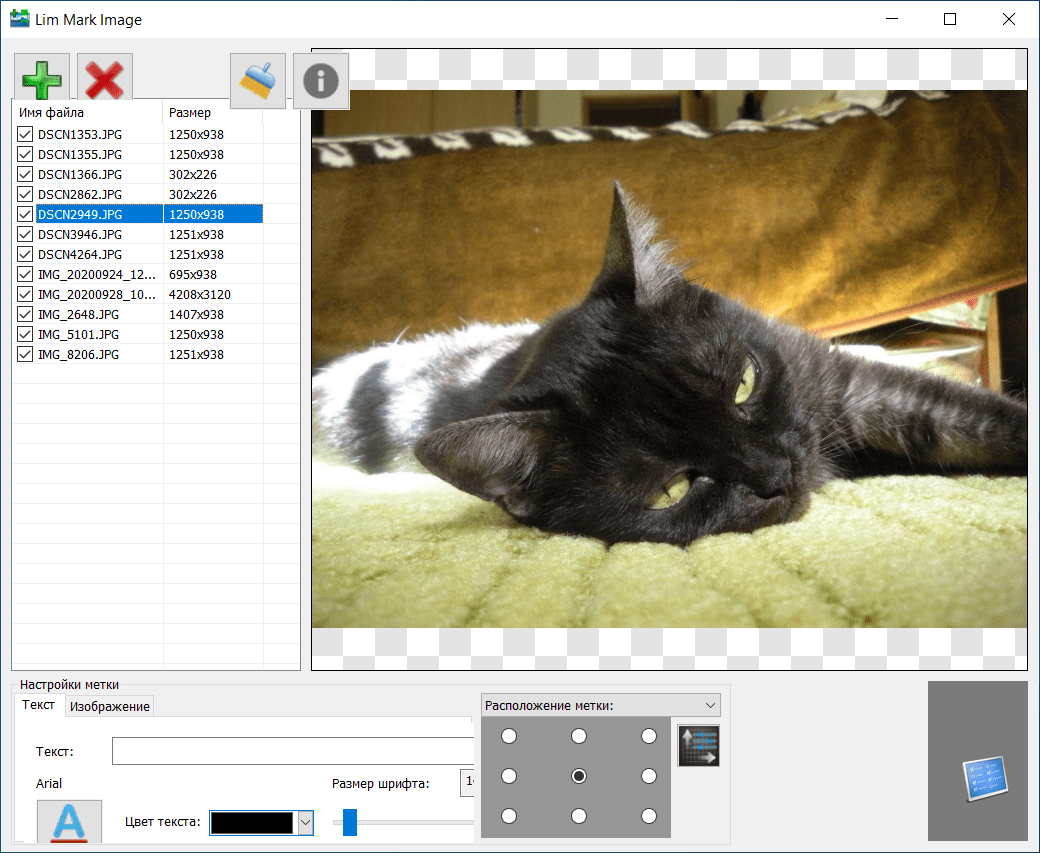Screen dimensions: 1040x853
Task: Select top-center mark position radio button
Action: 579,736
